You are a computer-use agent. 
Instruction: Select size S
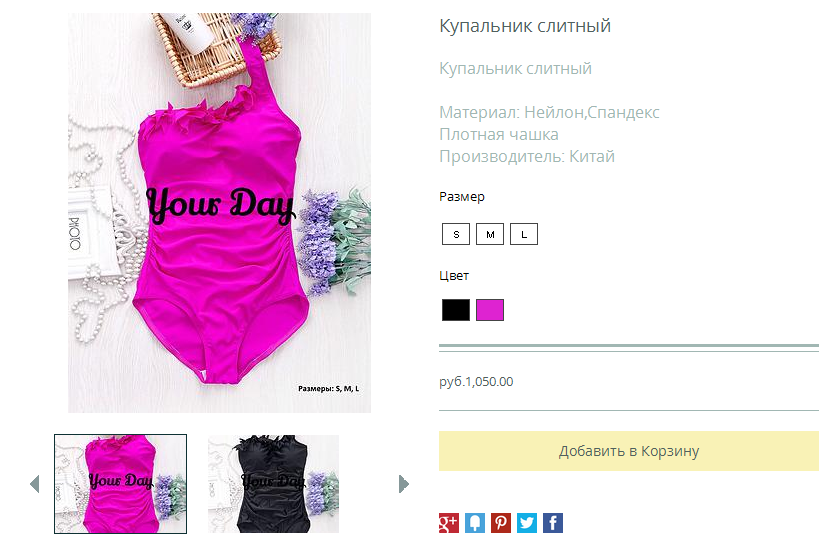click(x=456, y=234)
